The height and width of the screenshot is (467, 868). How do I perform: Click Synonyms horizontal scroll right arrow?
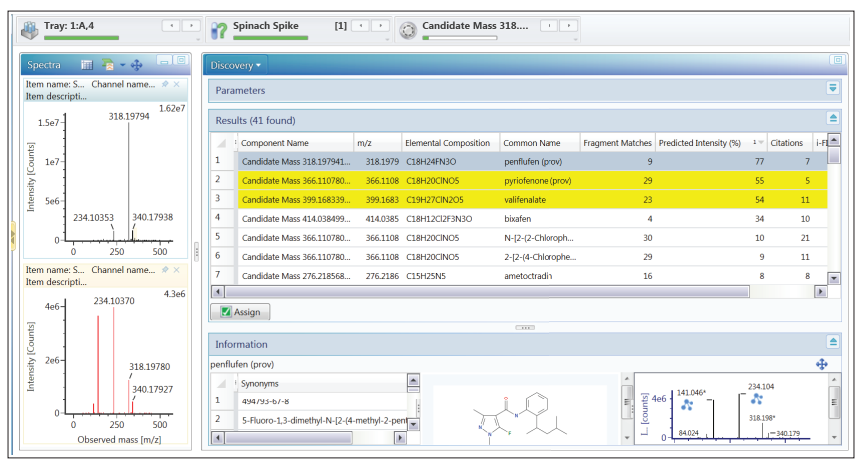click(400, 438)
